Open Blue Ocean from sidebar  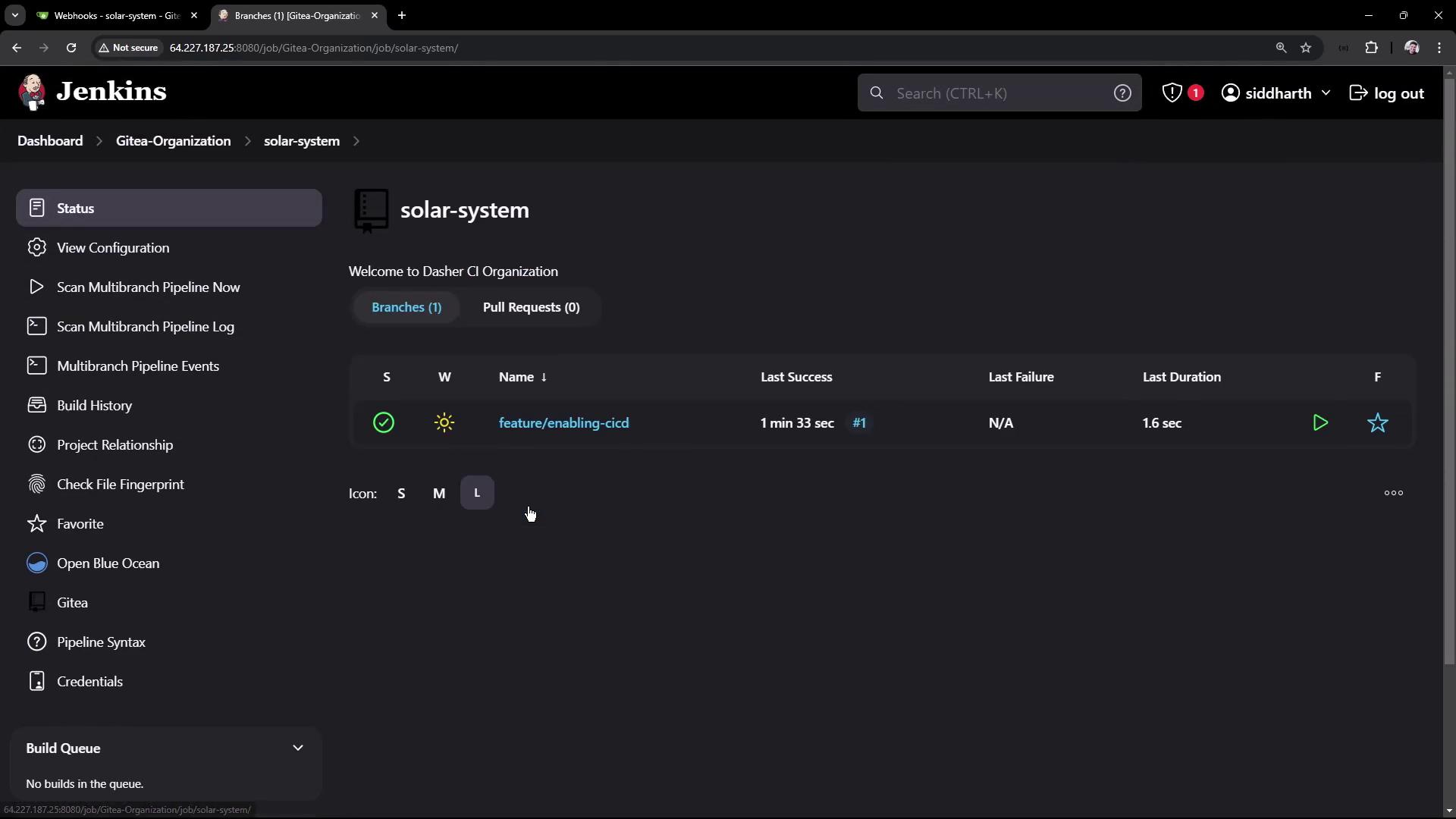(108, 563)
